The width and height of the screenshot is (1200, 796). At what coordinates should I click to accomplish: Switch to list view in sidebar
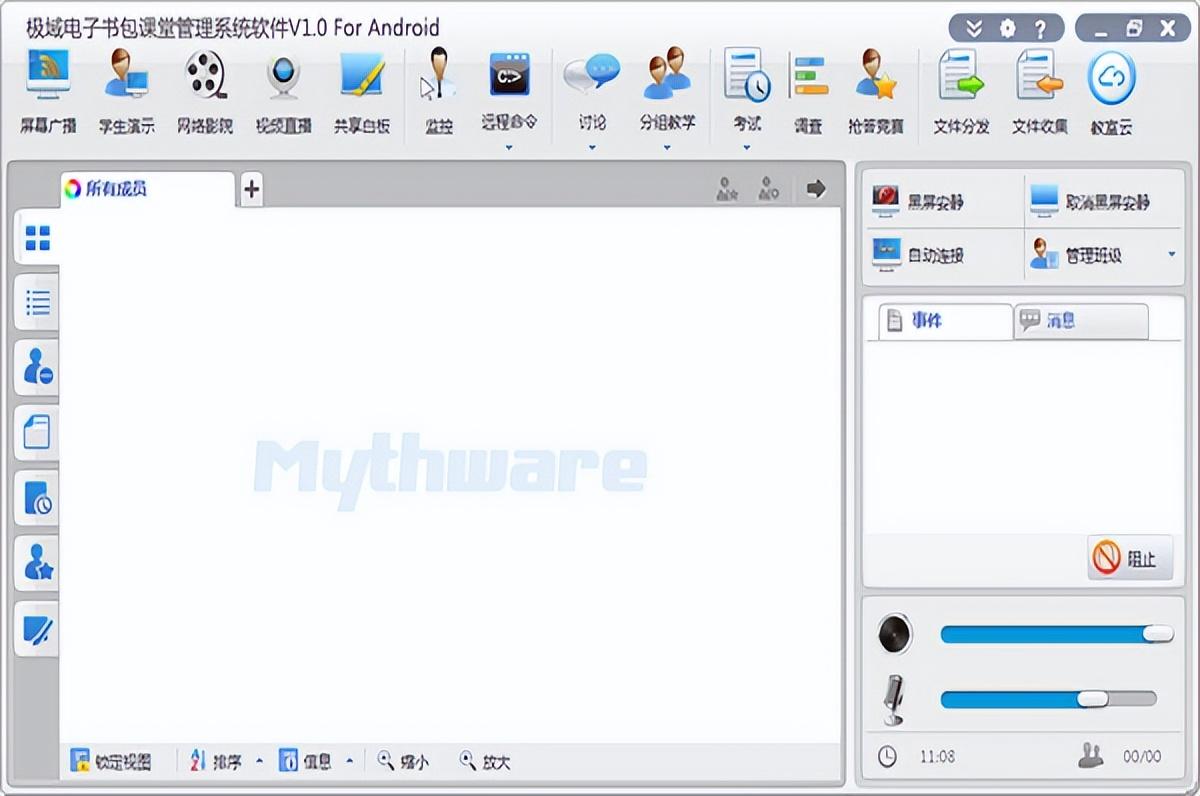point(38,302)
